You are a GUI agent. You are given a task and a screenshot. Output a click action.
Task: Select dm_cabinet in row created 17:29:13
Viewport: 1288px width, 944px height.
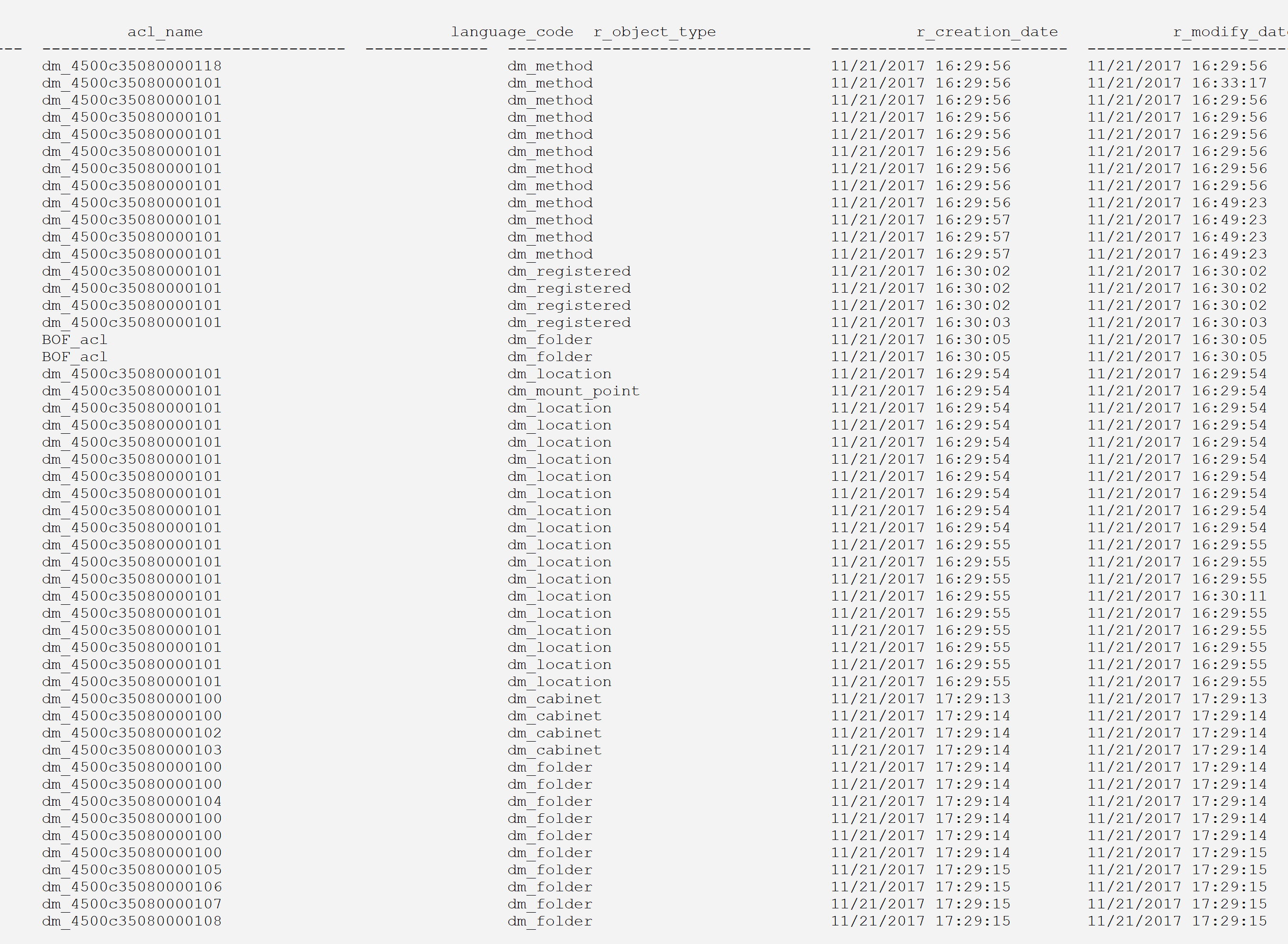click(x=555, y=699)
